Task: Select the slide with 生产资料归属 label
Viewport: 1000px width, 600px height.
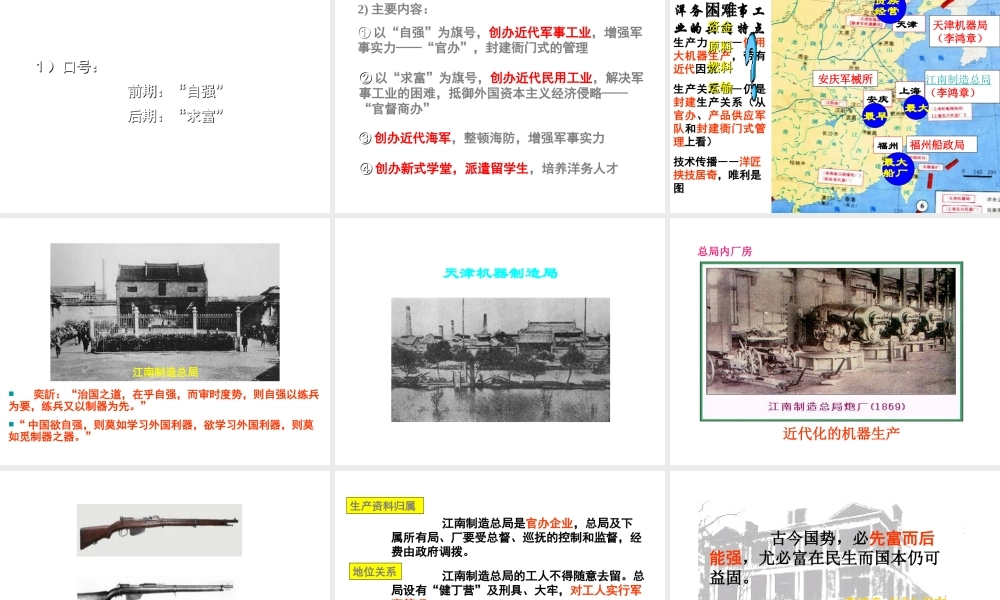Action: click(x=499, y=536)
